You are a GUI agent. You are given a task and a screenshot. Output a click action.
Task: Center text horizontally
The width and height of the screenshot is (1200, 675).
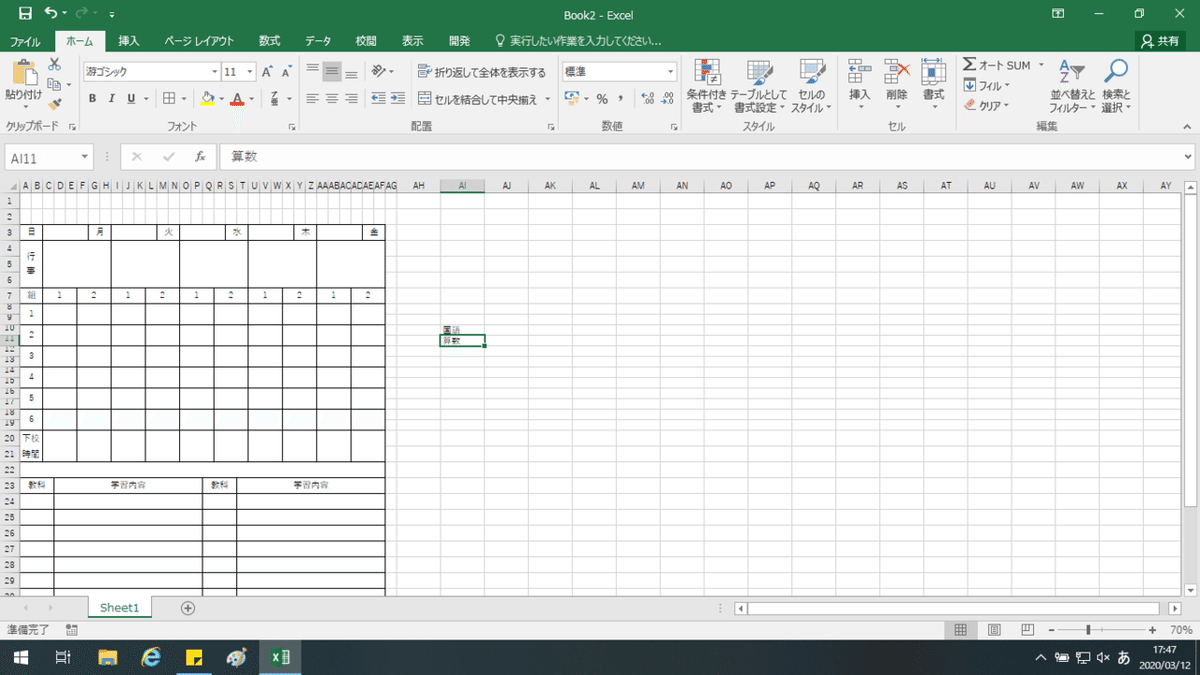click(332, 98)
